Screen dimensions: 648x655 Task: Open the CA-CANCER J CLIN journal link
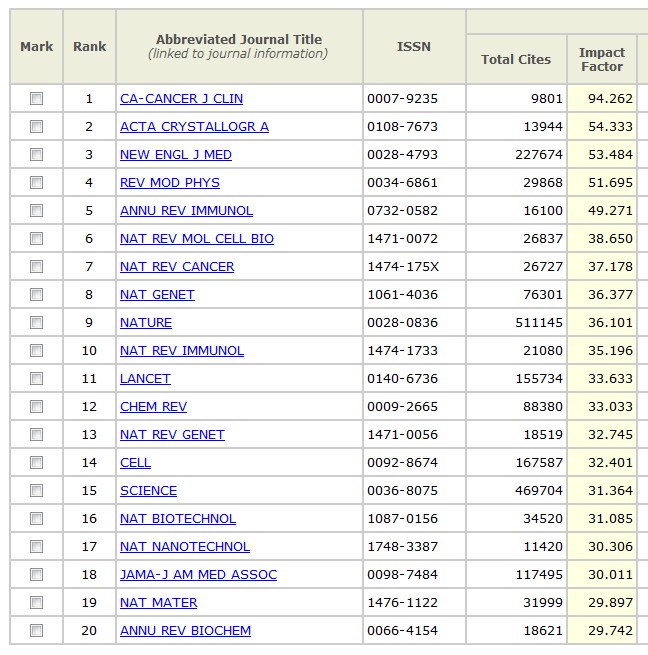pos(181,99)
